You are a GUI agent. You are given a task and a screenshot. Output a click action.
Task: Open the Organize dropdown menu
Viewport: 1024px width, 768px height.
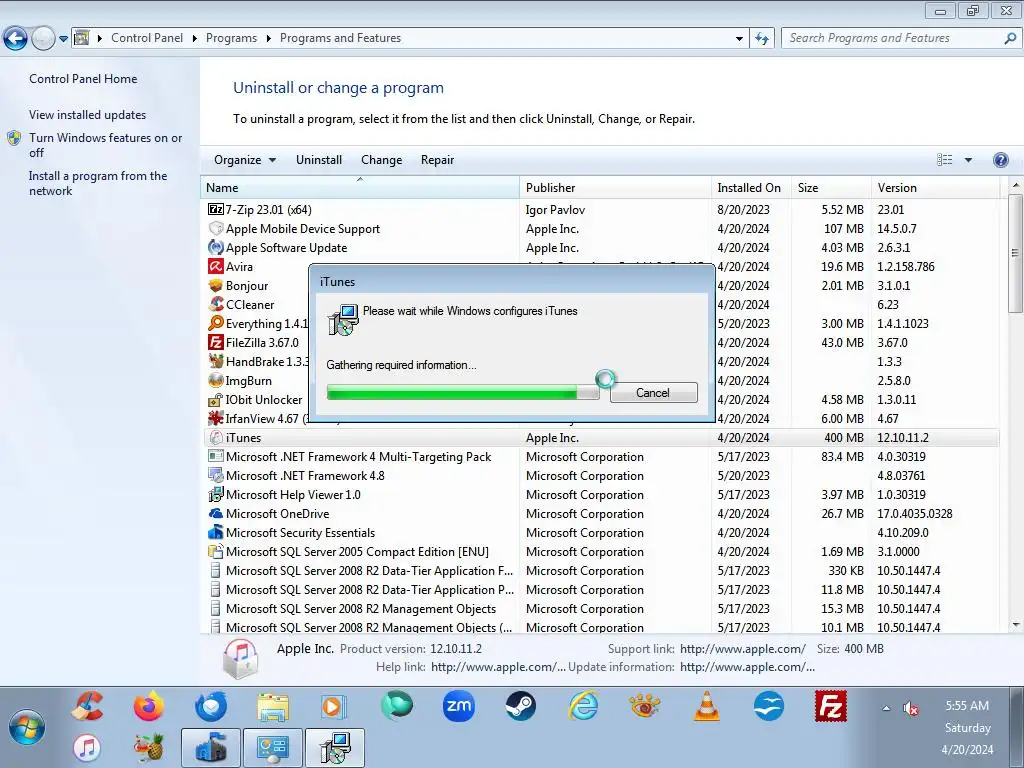click(245, 160)
